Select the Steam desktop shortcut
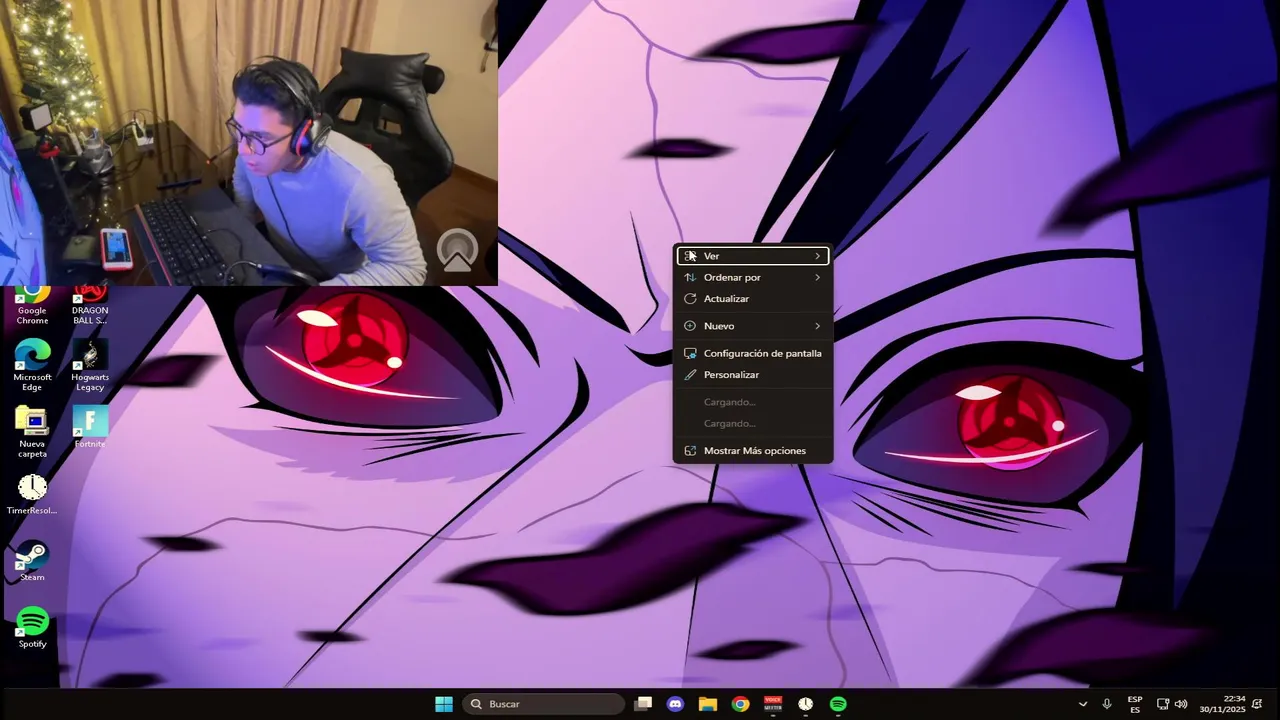Image resolution: width=1280 pixels, height=720 pixels. point(32,561)
